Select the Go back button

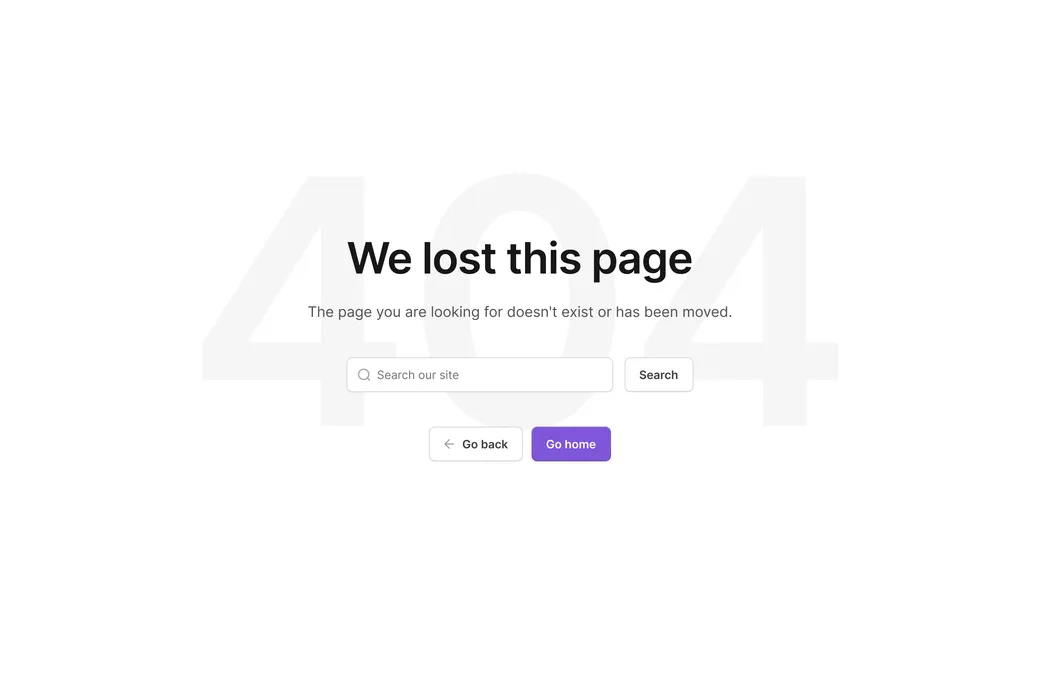pyautogui.click(x=476, y=444)
